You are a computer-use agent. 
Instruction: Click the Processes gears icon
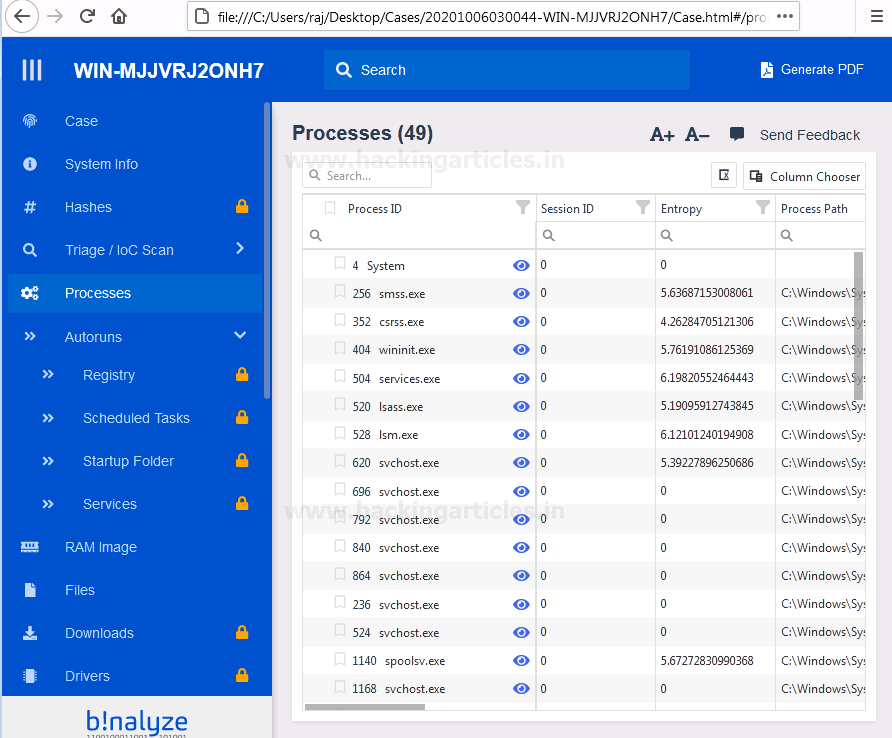pos(30,293)
